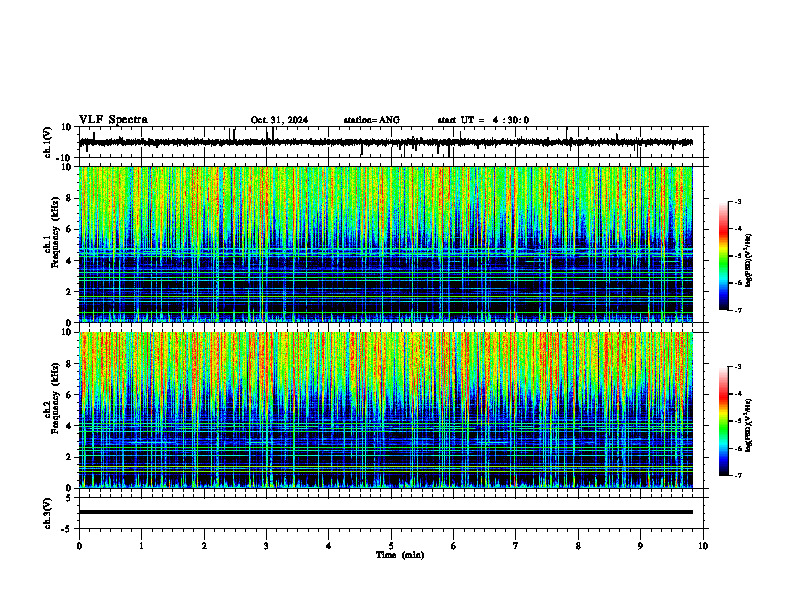Select the date text "Oct. 31, 2024"
Viewport: 792px width, 612px height.
[279, 120]
